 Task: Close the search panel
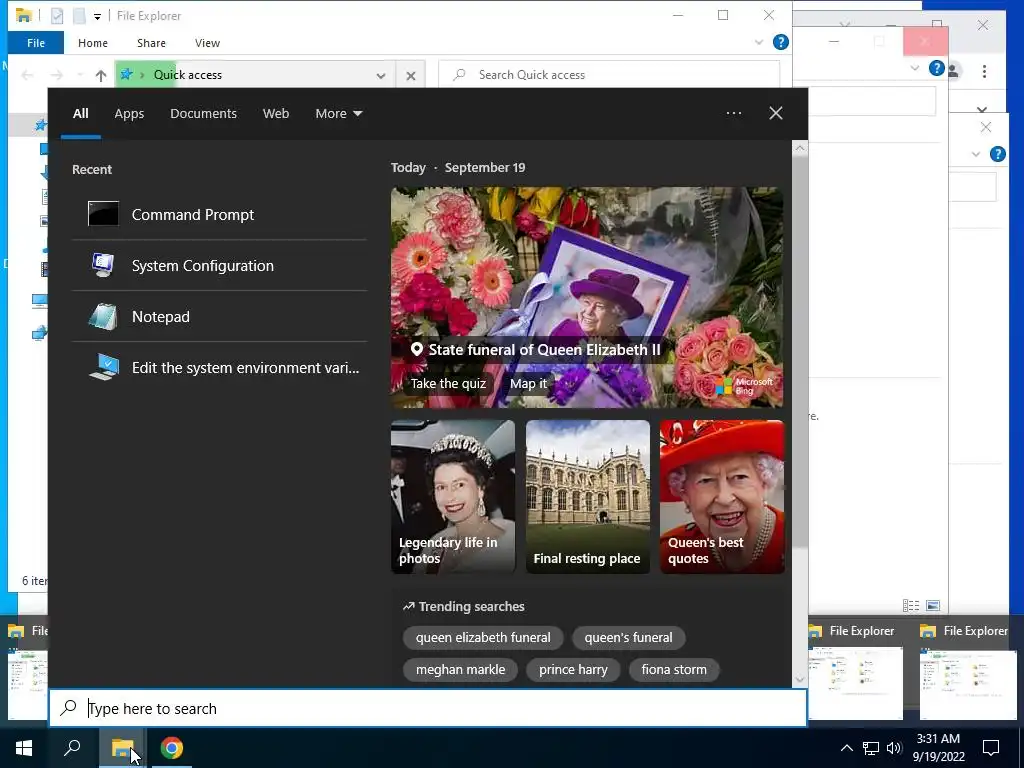pyautogui.click(x=776, y=113)
